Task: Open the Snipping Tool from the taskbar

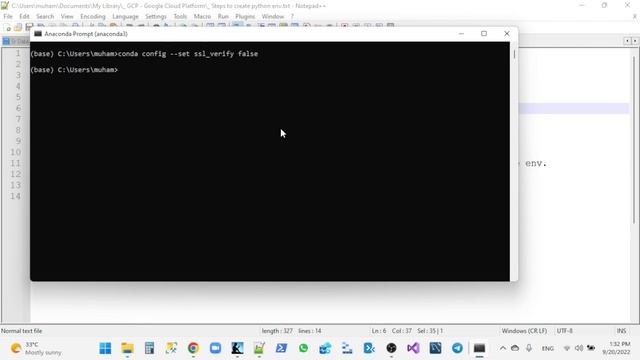Action: (x=171, y=348)
